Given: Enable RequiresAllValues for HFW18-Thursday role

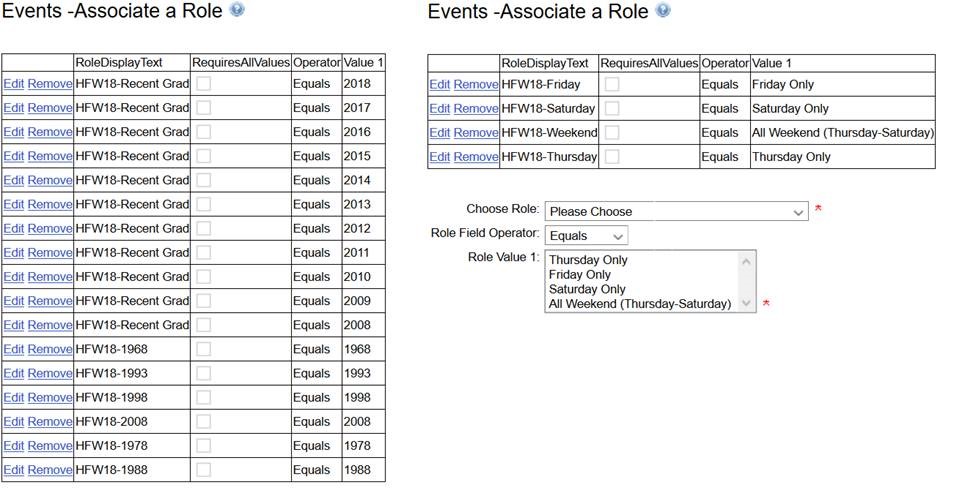Looking at the screenshot, I should [611, 156].
